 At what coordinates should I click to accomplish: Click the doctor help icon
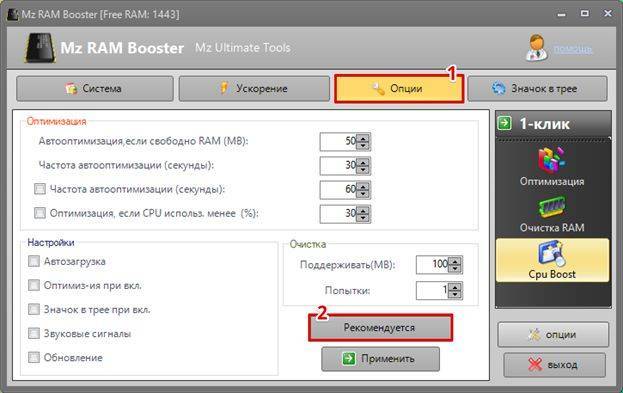[x=536, y=48]
